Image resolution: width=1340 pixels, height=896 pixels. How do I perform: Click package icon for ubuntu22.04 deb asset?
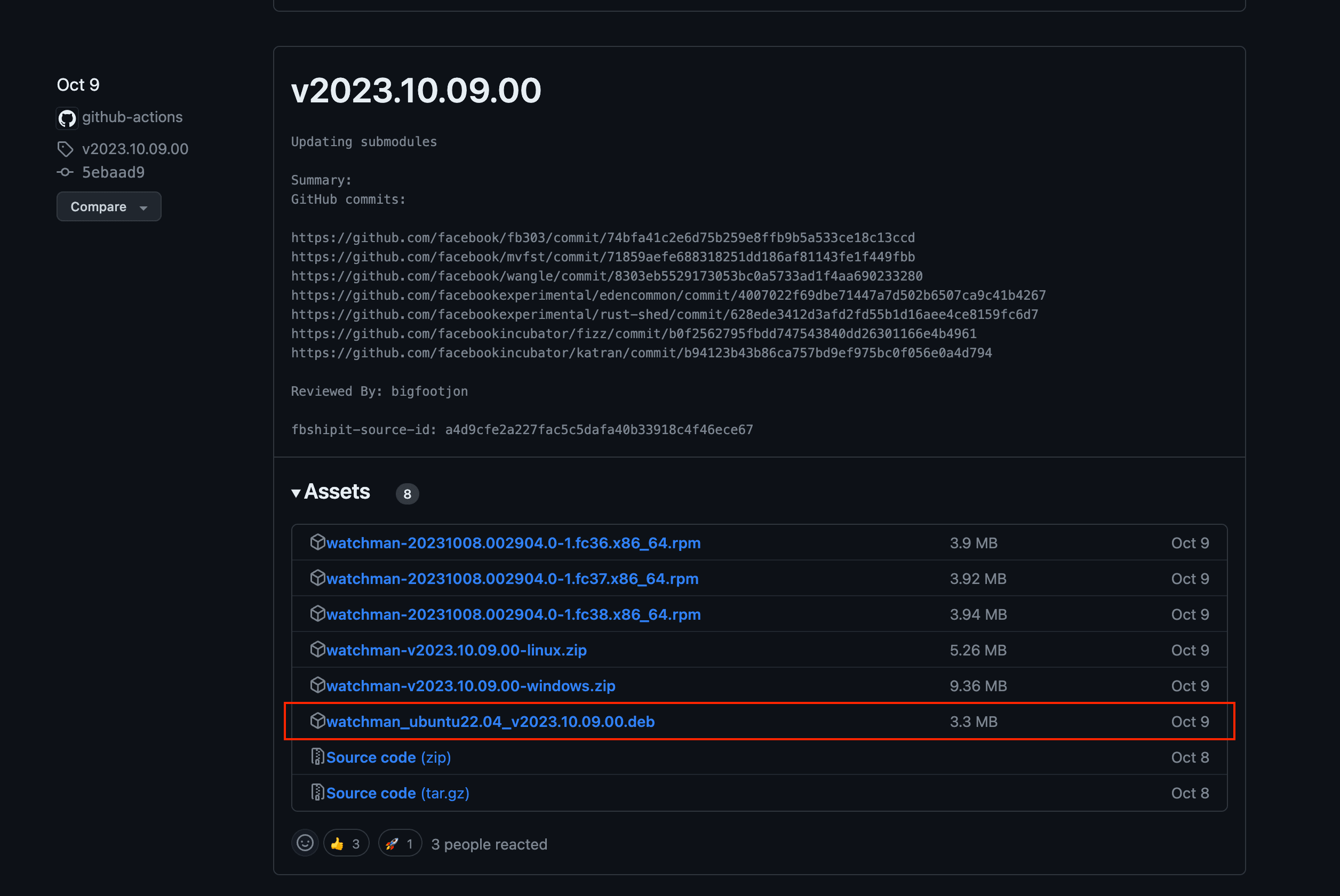point(317,721)
